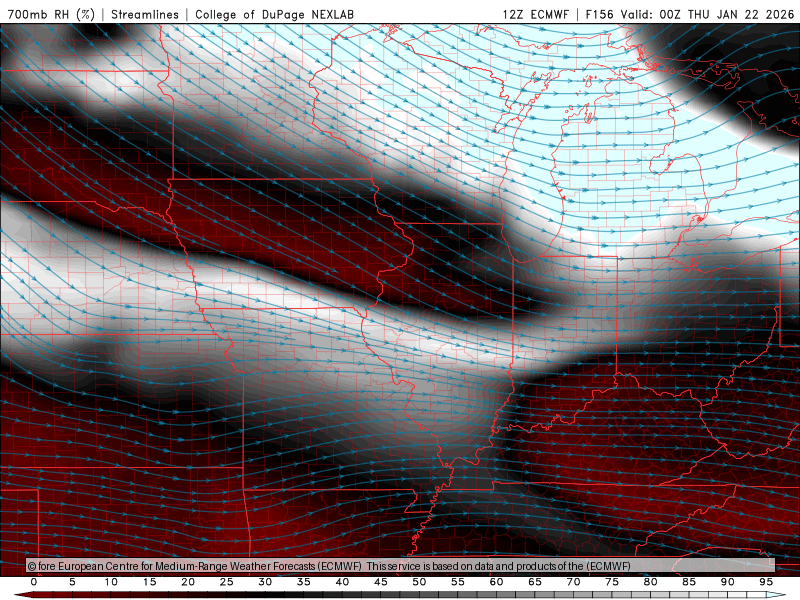Click the '45' scale label
The image size is (800, 600).
[x=380, y=582]
